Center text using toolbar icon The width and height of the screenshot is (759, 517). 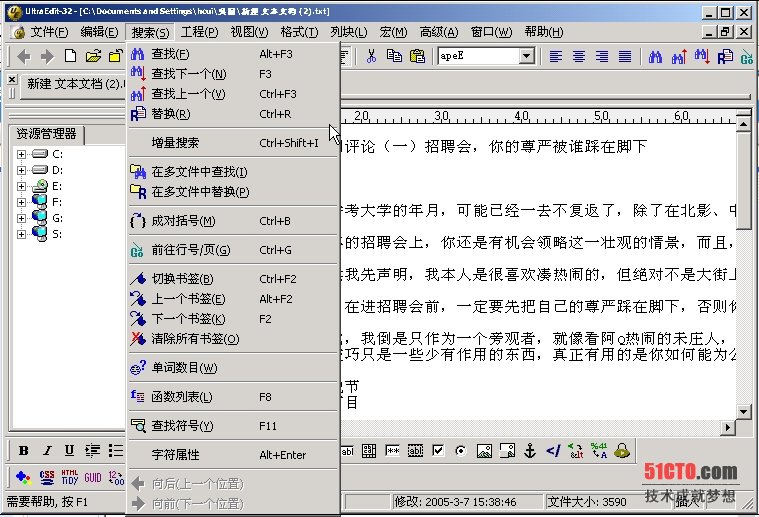(579, 57)
